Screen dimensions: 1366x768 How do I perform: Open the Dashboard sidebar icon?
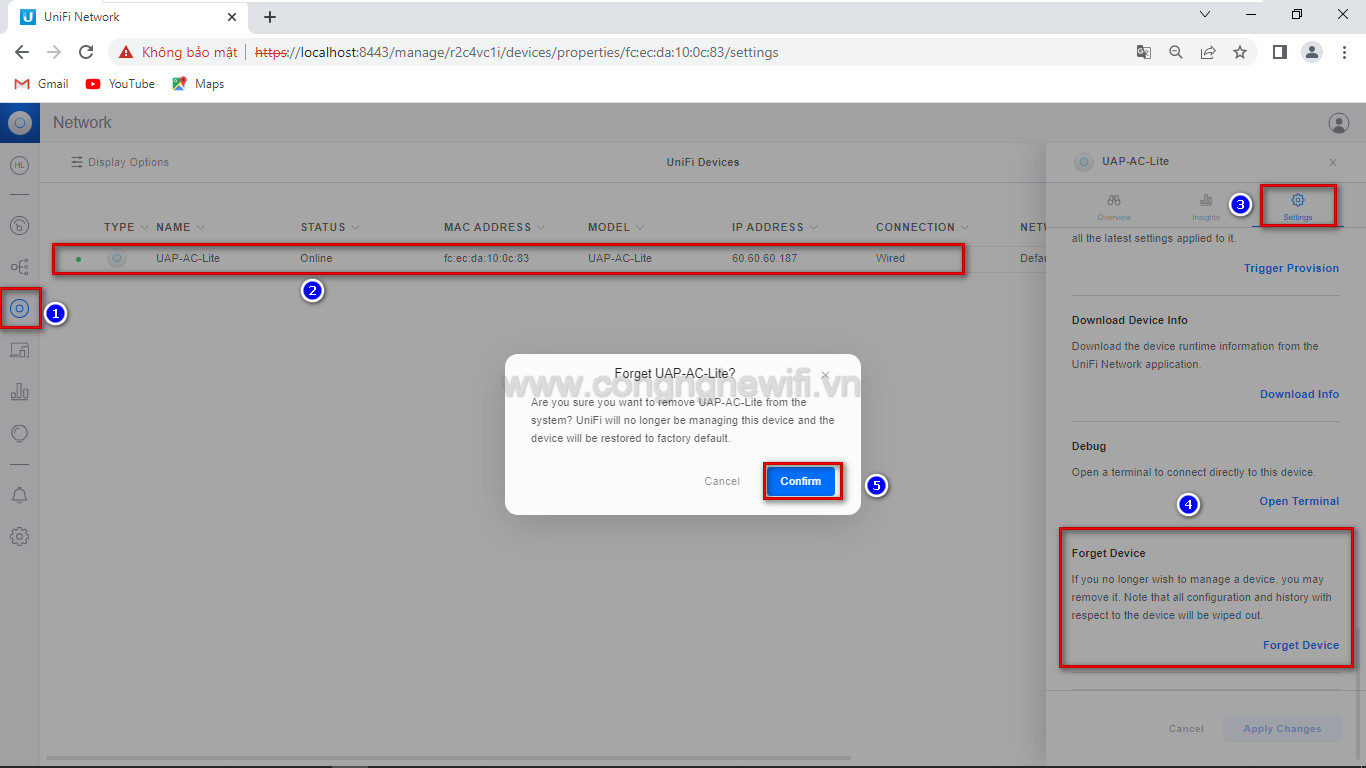(x=19, y=225)
